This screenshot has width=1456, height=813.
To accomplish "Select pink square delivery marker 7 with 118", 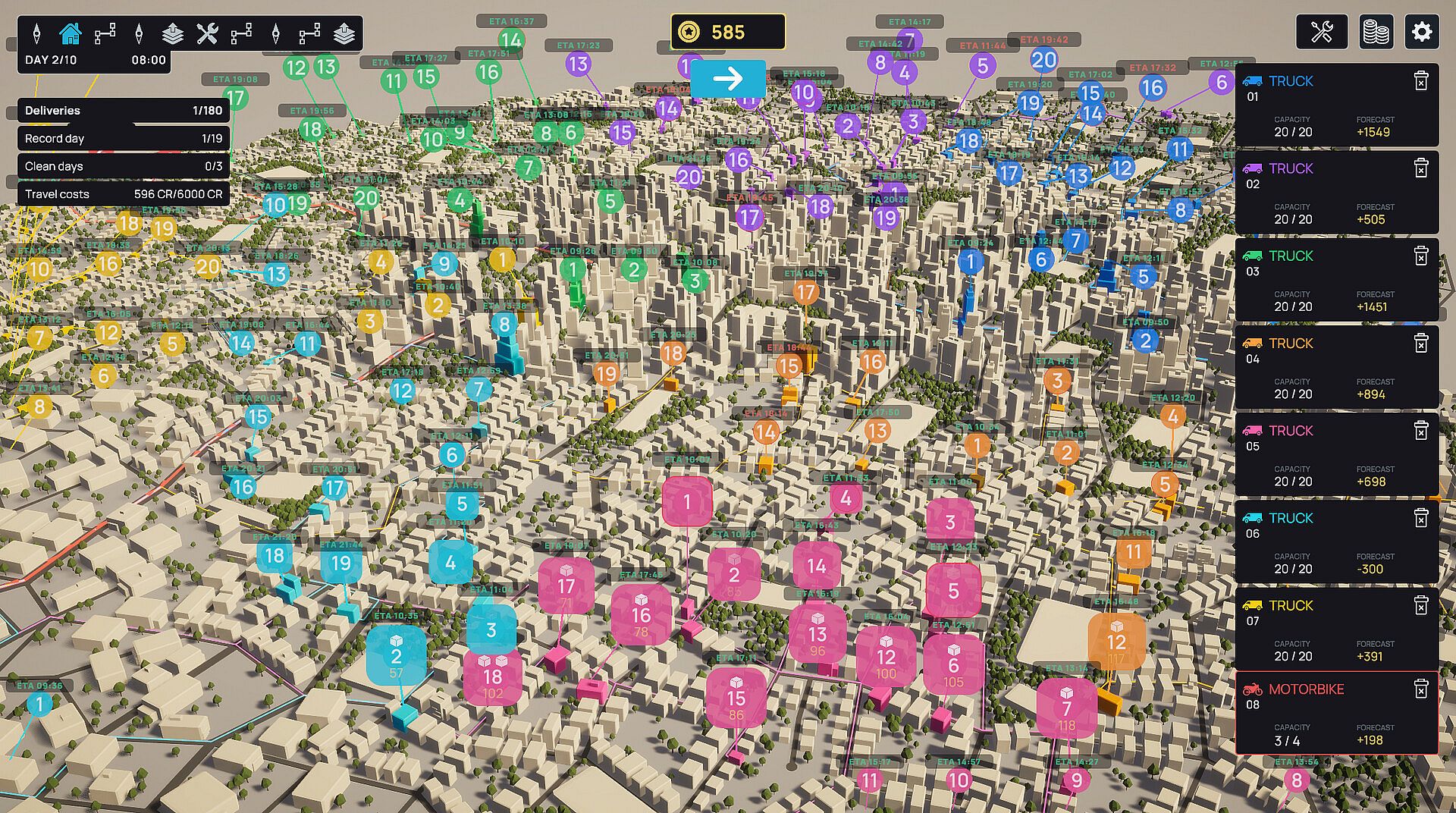I will [x=1066, y=708].
